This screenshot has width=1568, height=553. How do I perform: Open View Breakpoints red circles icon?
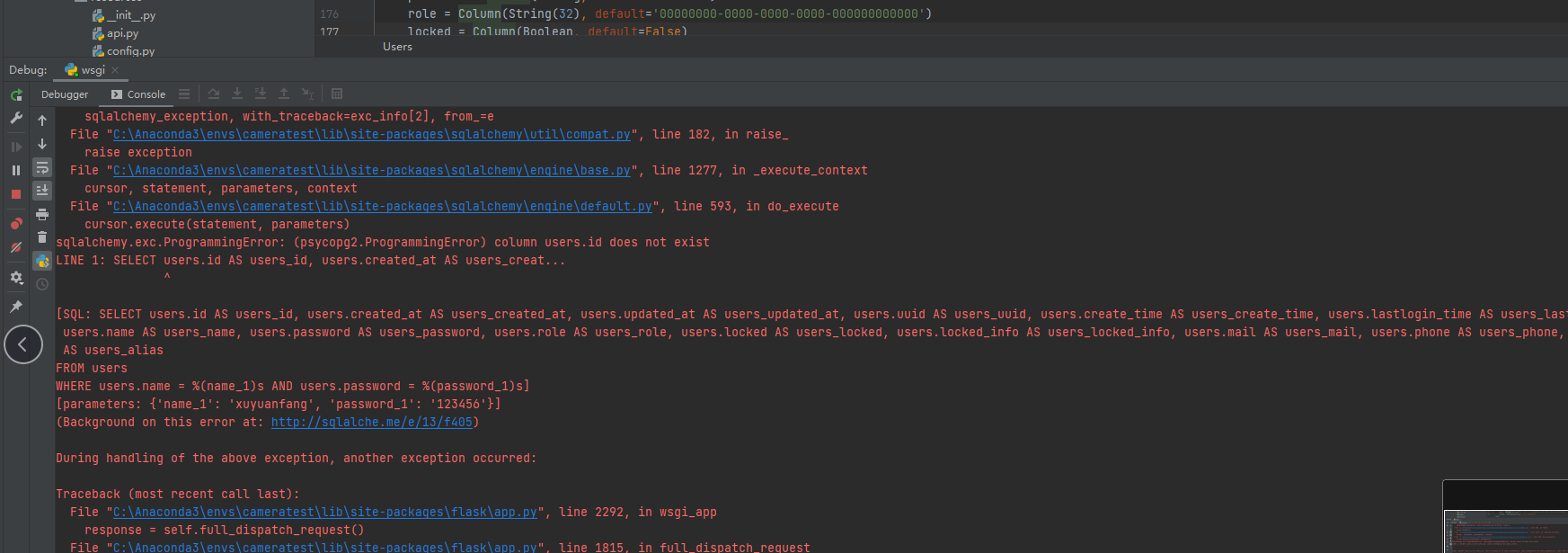pos(16,223)
